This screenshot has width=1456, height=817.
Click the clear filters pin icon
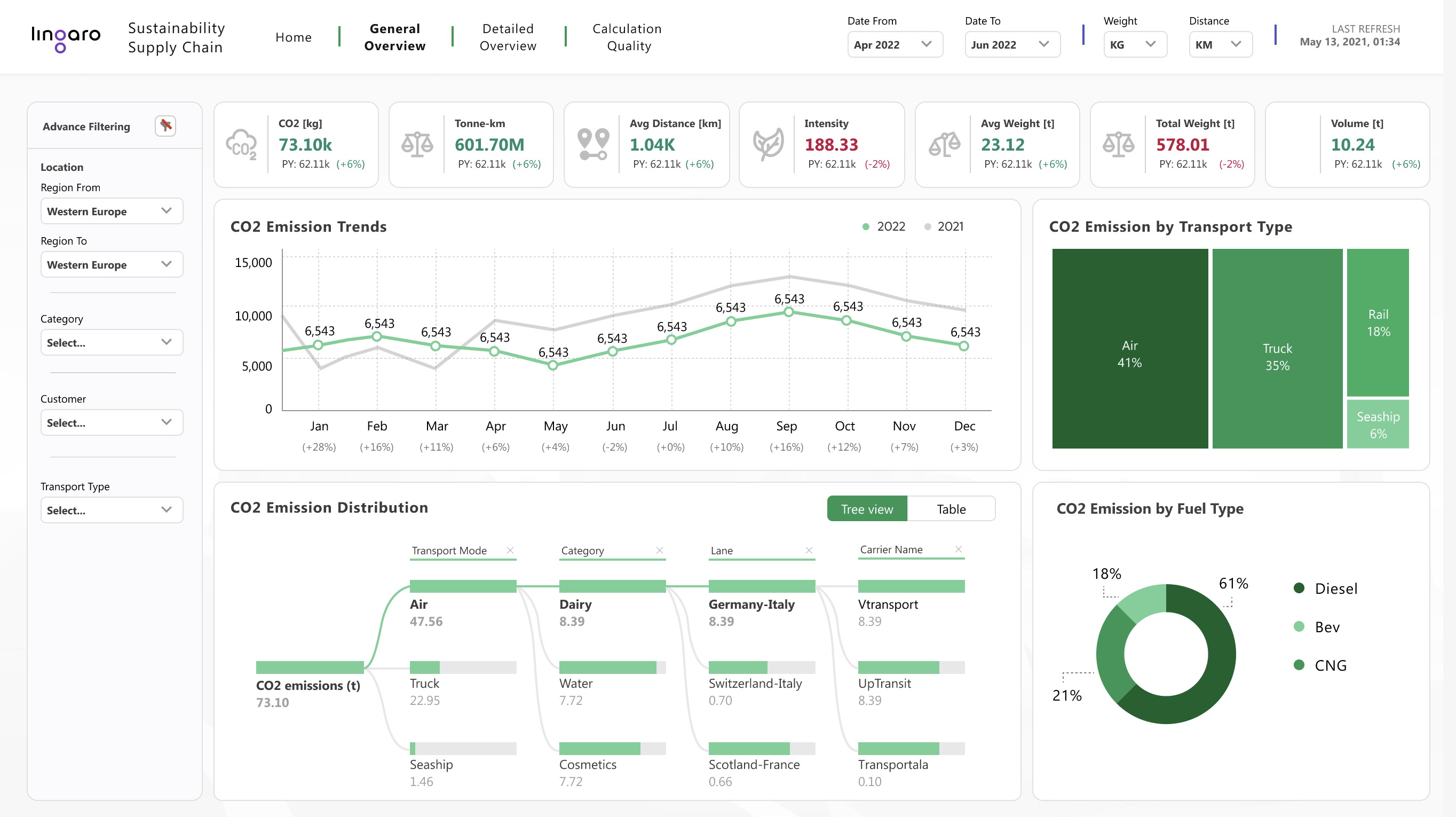(165, 125)
